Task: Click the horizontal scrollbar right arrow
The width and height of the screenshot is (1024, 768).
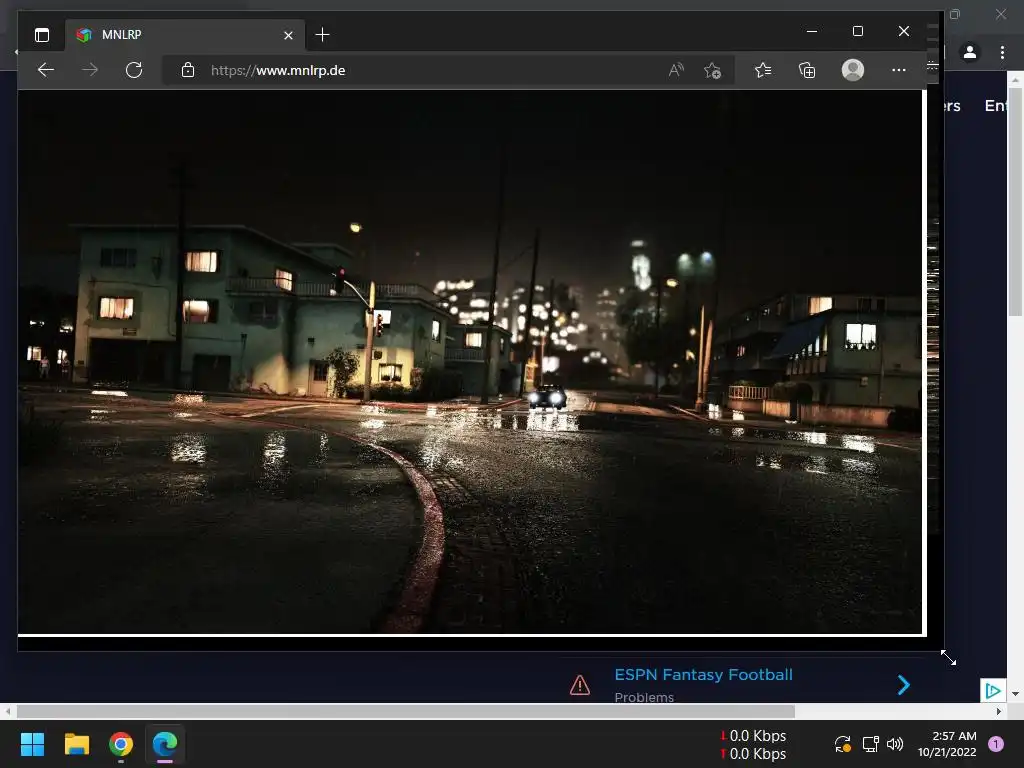Action: pyautogui.click(x=999, y=711)
